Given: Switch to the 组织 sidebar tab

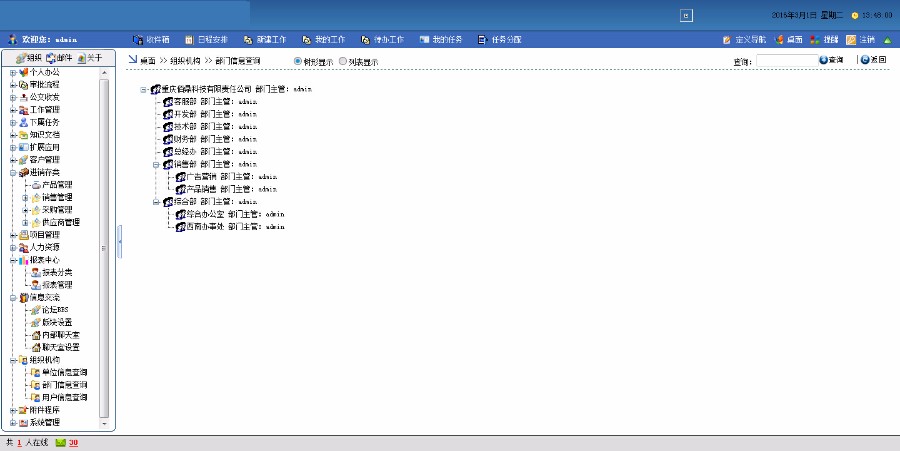Looking at the screenshot, I should [29, 58].
